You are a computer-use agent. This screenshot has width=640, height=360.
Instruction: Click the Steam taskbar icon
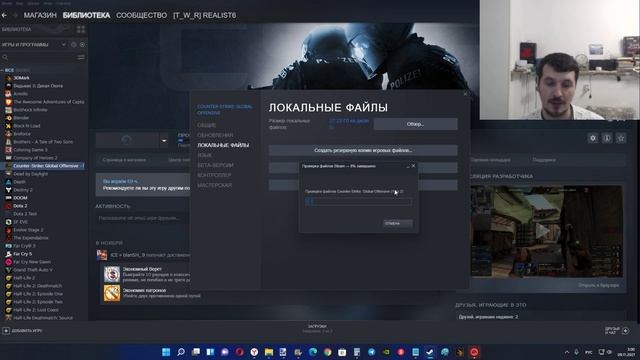point(430,352)
